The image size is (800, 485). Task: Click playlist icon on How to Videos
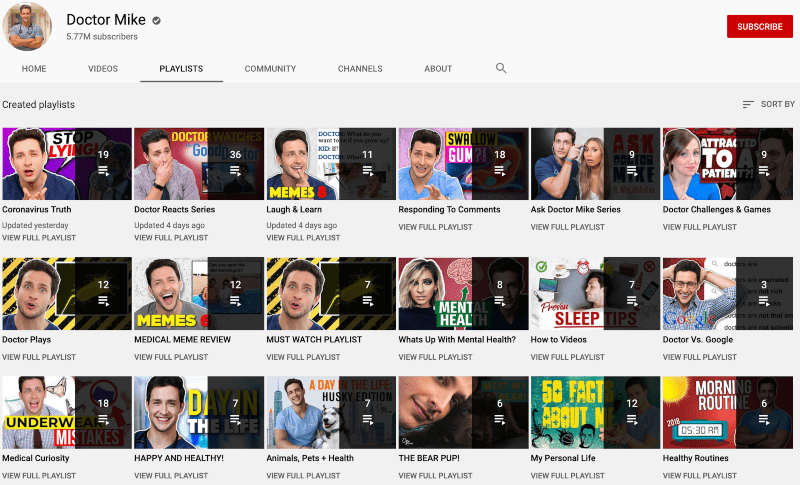click(x=632, y=302)
